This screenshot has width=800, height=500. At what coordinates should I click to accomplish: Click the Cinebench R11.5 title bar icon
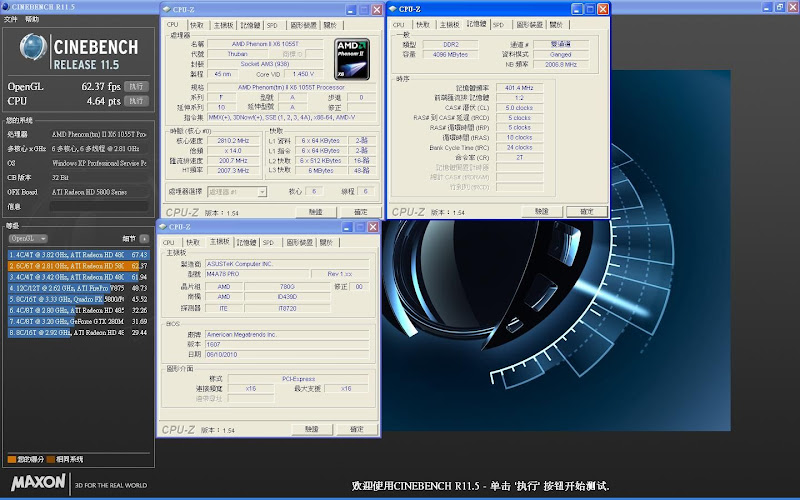coord(6,7)
